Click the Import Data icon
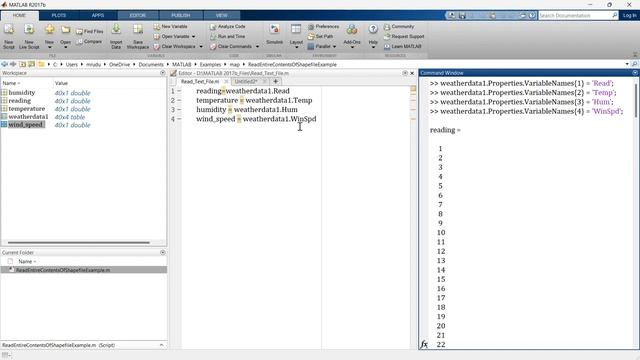This screenshot has height=360, width=640. (x=116, y=30)
